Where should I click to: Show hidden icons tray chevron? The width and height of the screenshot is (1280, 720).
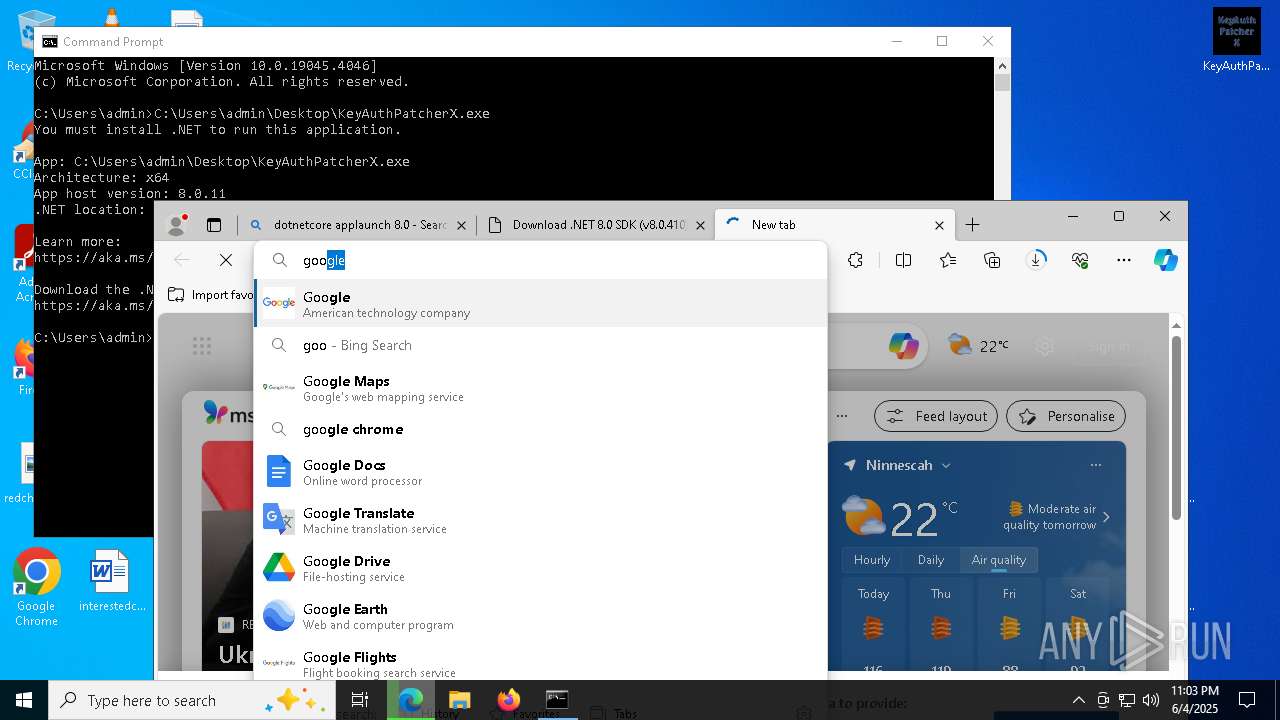point(1078,700)
